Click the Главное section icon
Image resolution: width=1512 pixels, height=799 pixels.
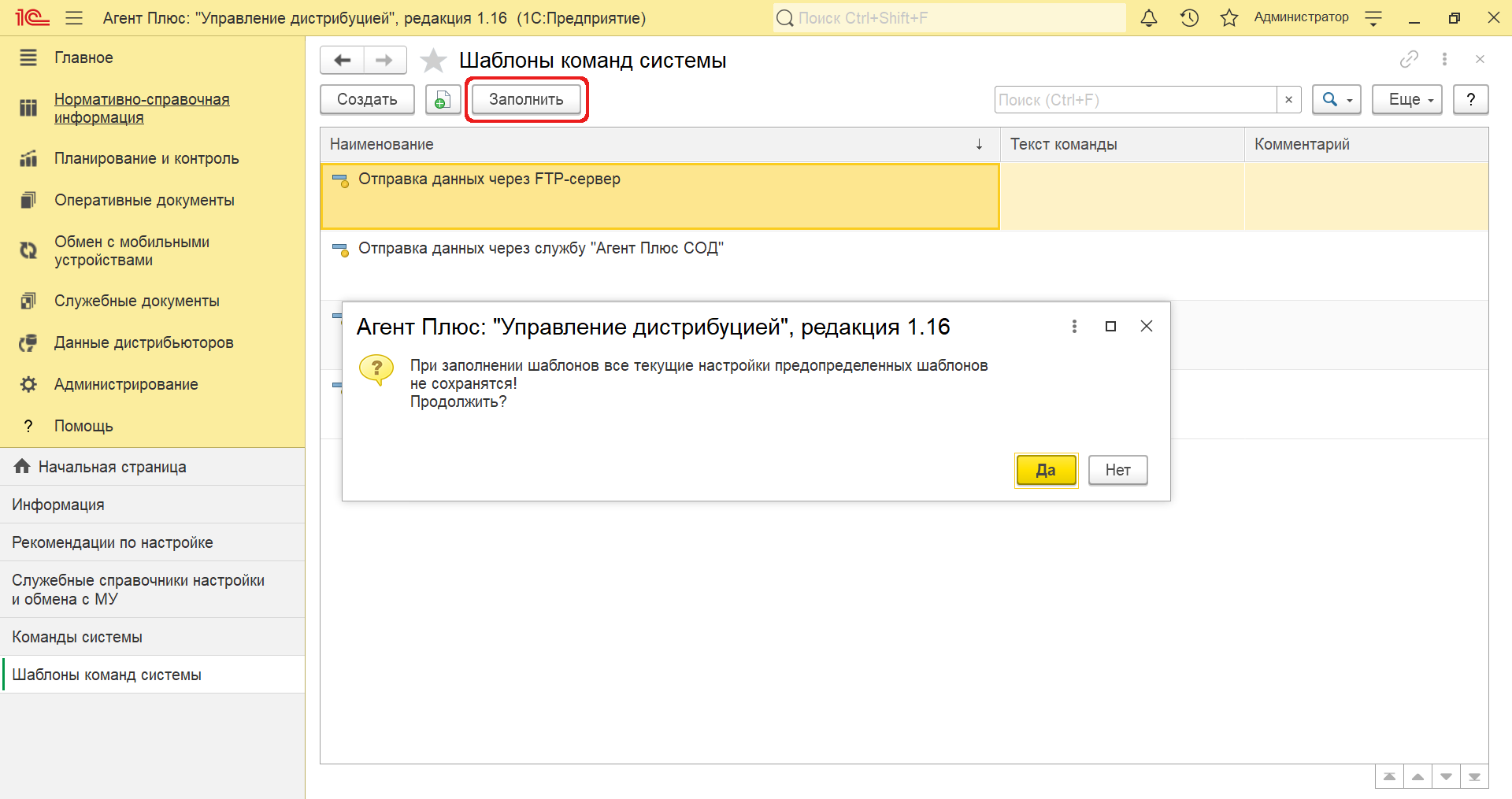(28, 57)
